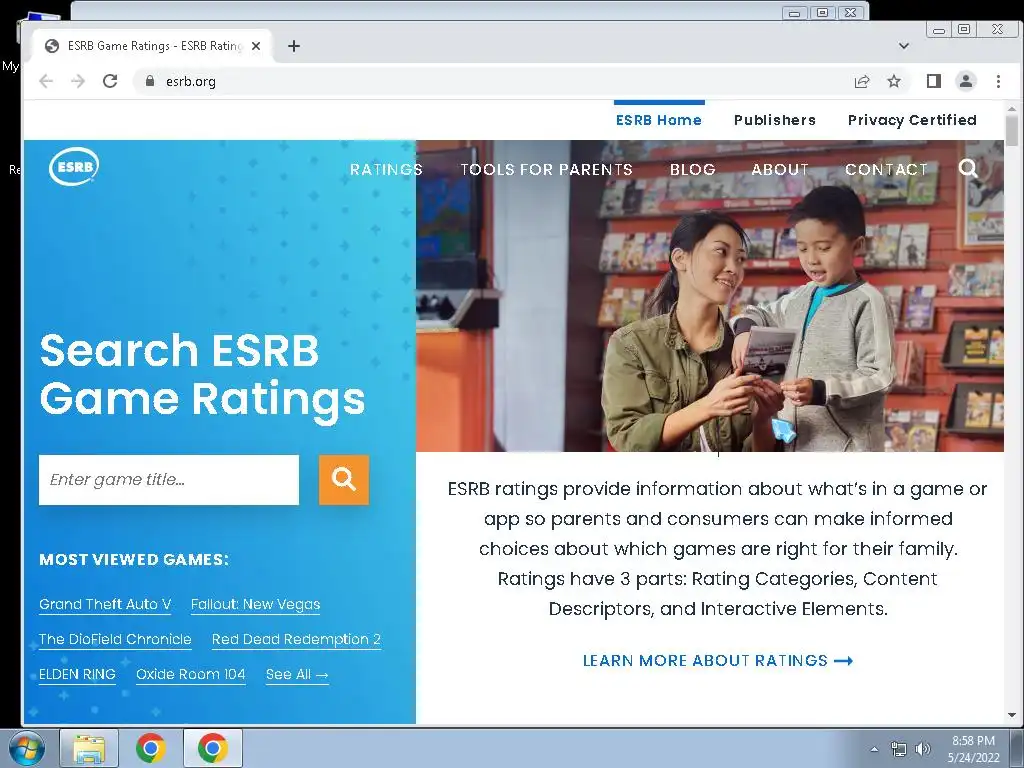Open the Red Dead Redemption 2 link
Screen dimensions: 1024x768
(296, 639)
